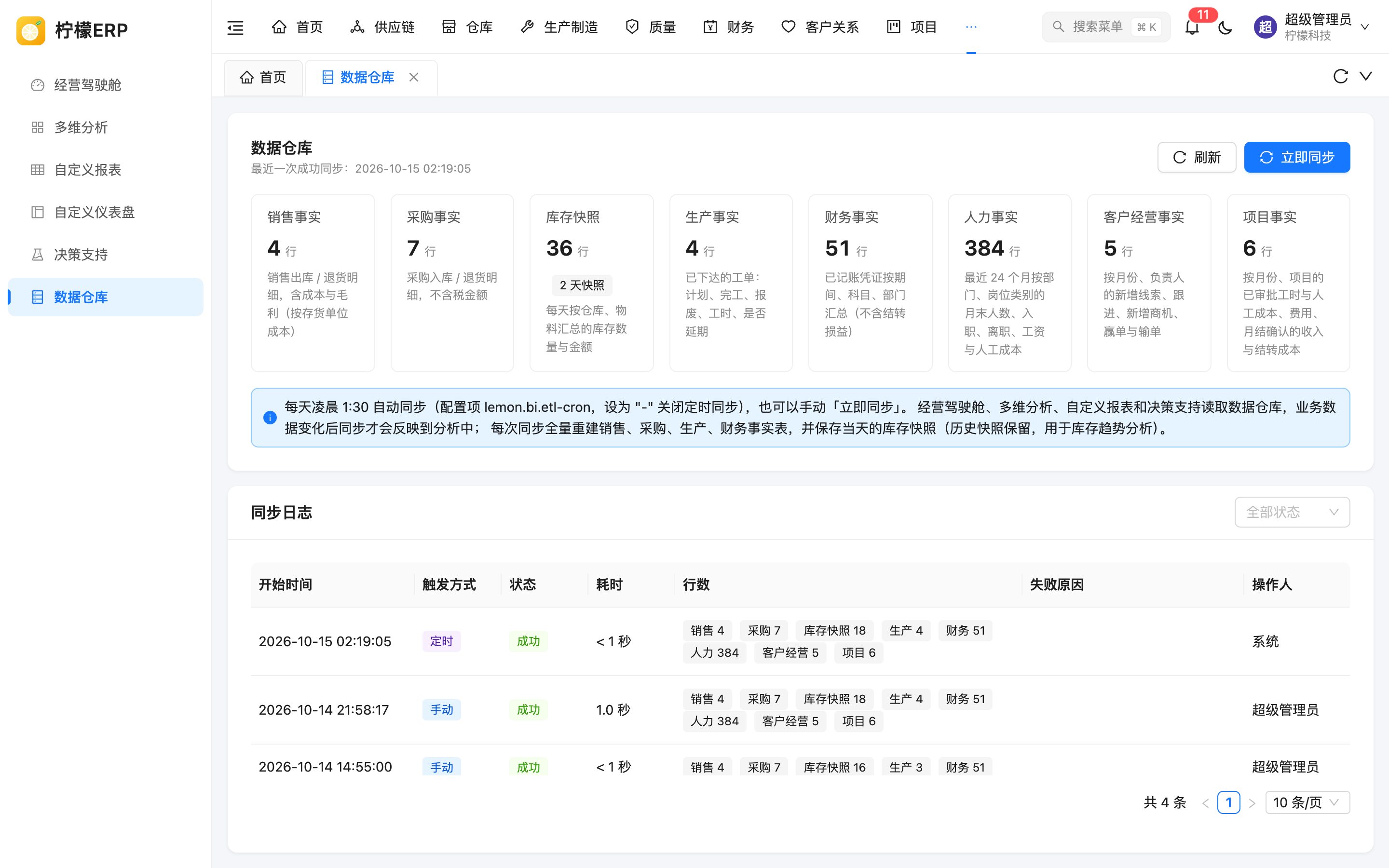Go to 自定义报表 in the sidebar
The width and height of the screenshot is (1389, 868).
[x=106, y=170]
